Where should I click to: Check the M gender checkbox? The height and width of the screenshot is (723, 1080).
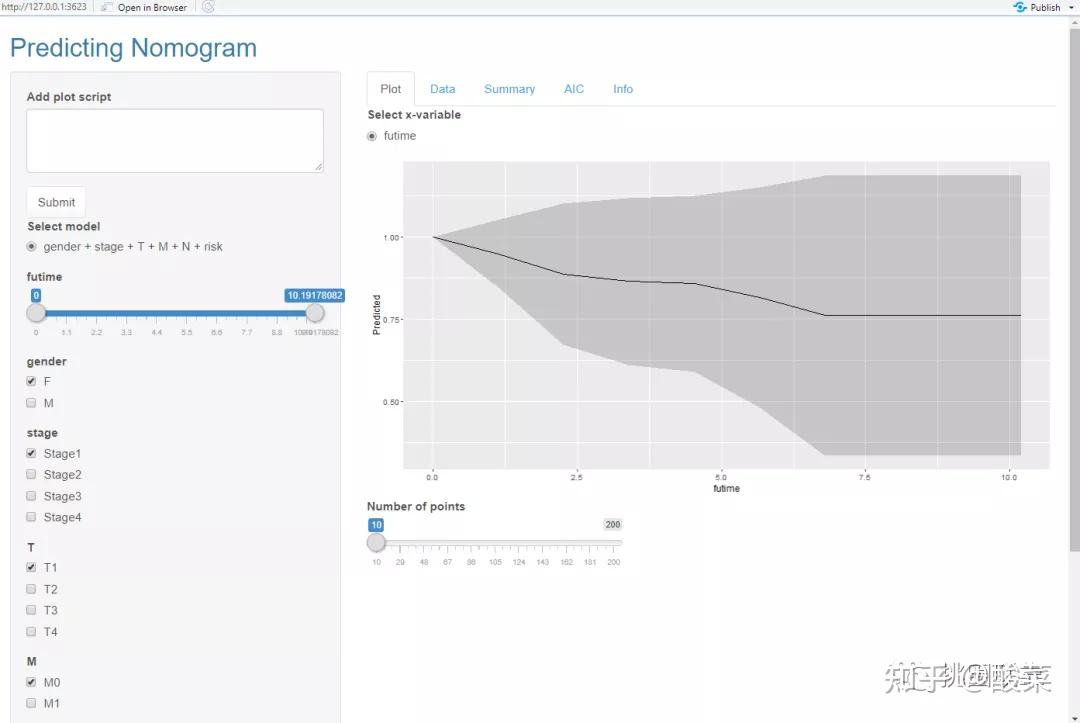coord(32,403)
